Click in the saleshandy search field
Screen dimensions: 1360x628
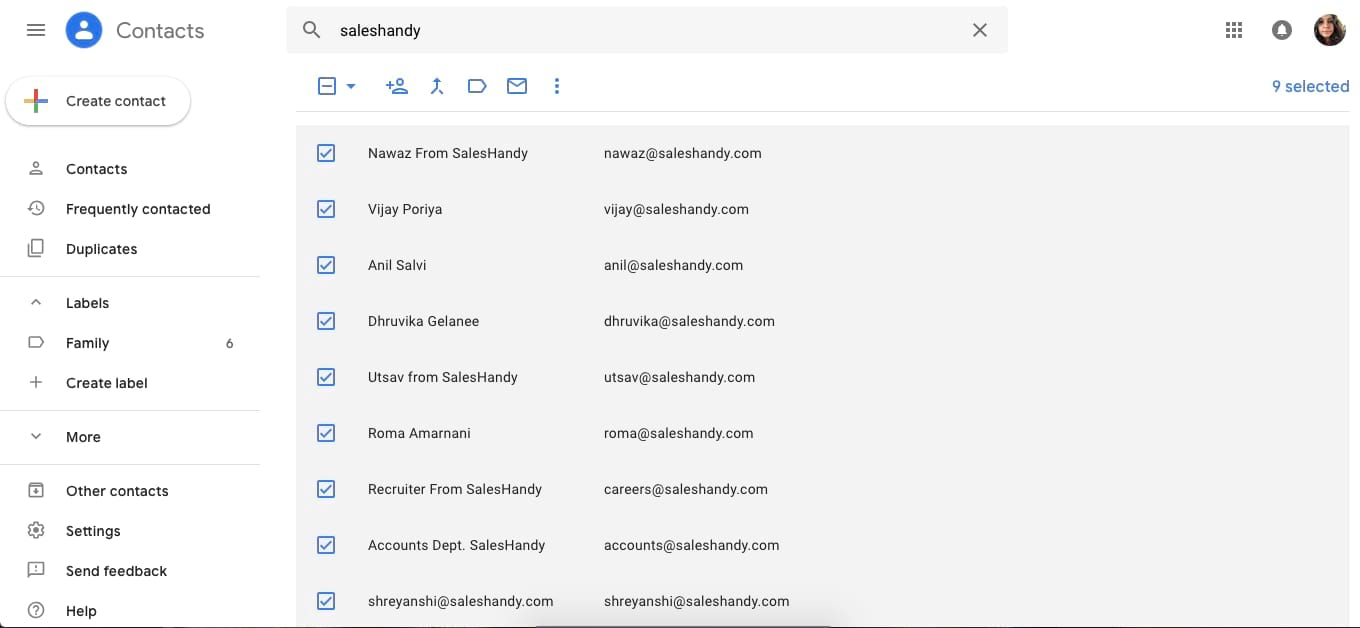pyautogui.click(x=647, y=30)
